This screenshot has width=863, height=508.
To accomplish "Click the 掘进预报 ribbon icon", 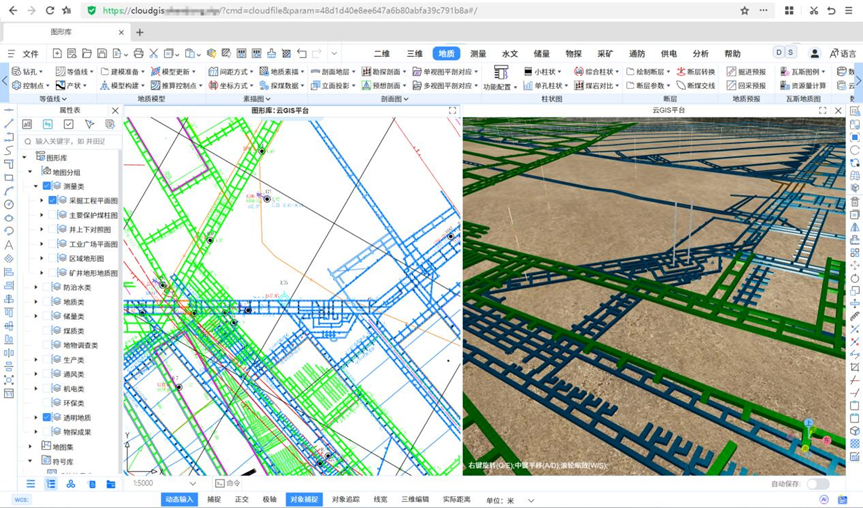I will pos(745,72).
